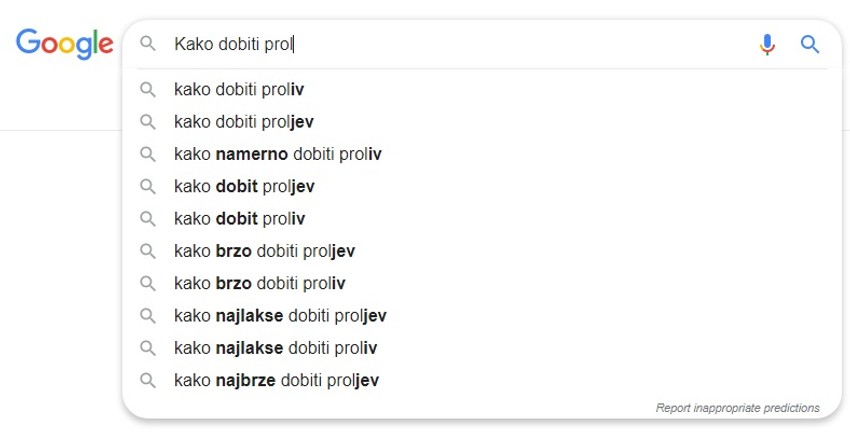Click the blue search magnifier button
The image size is (850, 432).
(x=810, y=44)
